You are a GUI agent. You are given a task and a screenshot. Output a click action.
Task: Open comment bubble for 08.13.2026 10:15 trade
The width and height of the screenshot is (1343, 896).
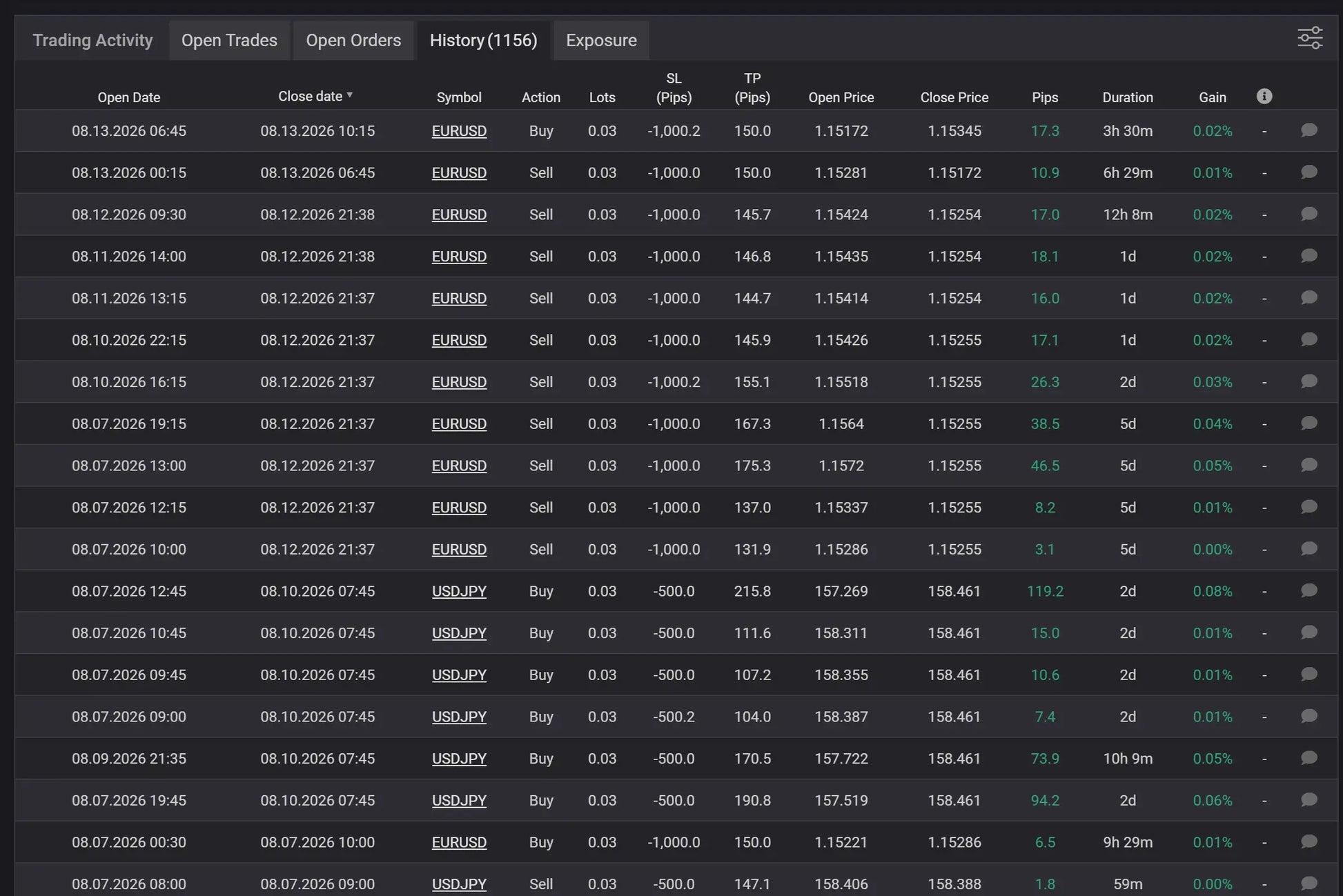(1308, 130)
